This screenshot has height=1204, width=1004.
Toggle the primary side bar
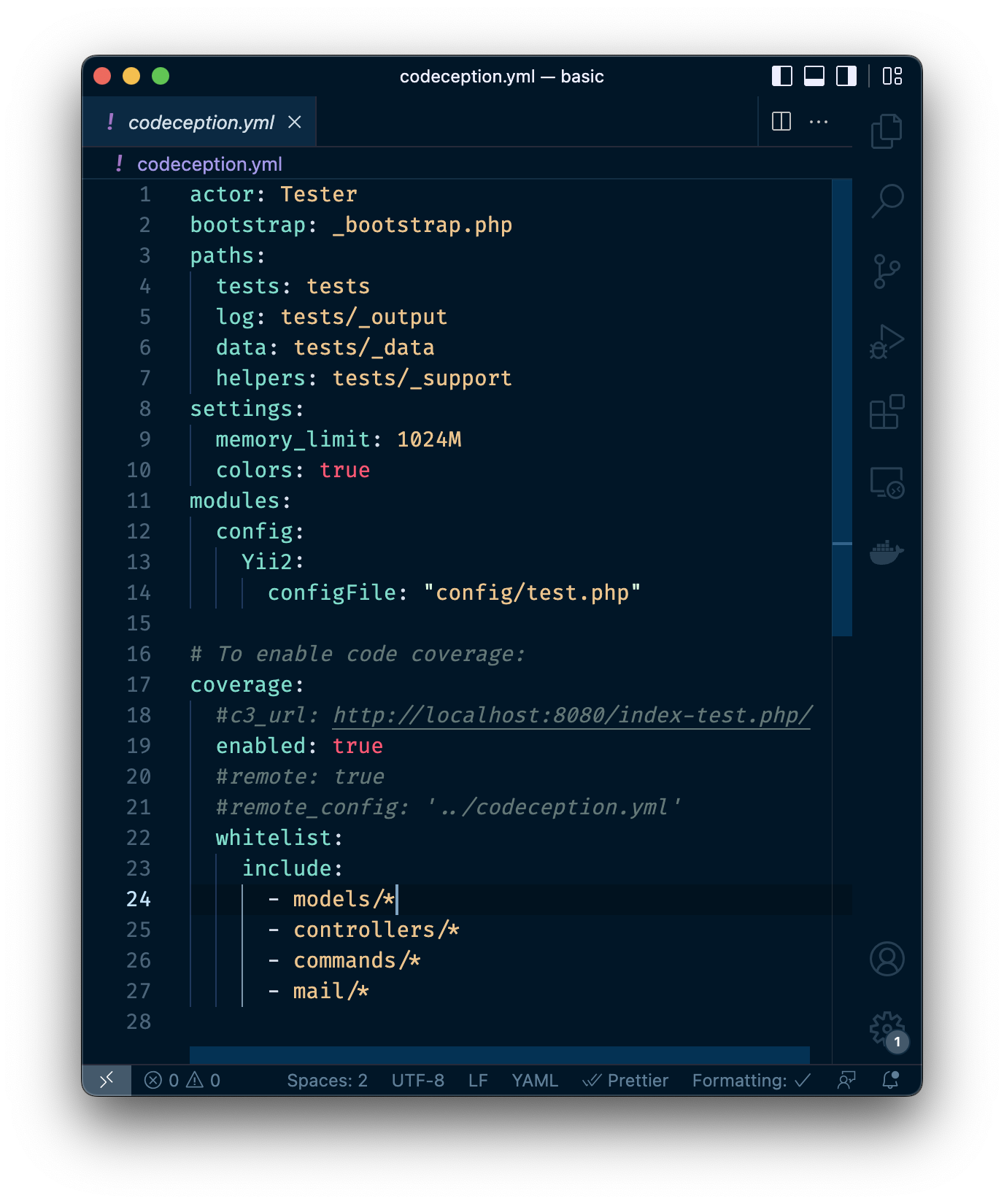pos(781,76)
